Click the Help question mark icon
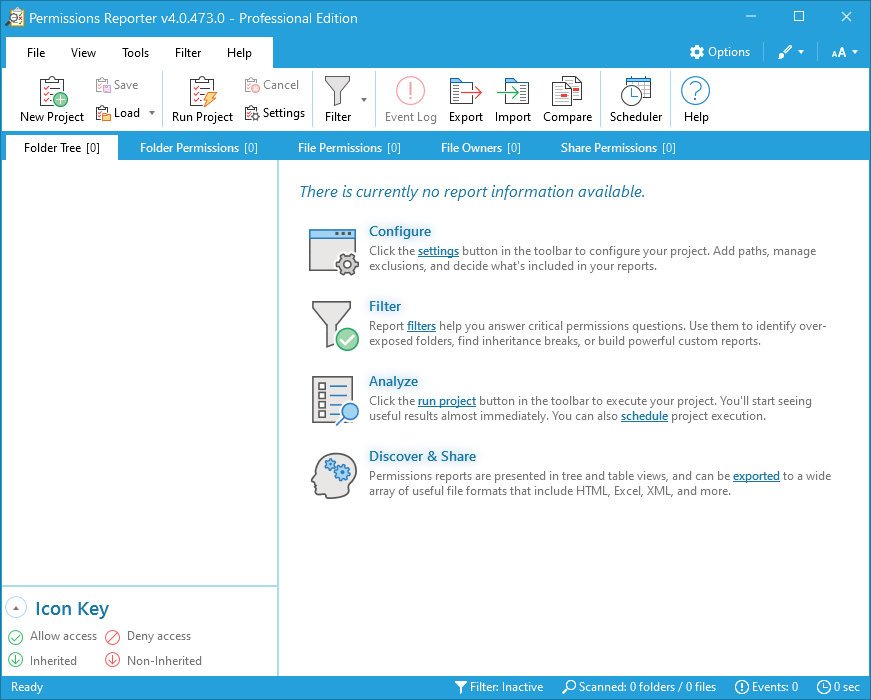 (696, 92)
